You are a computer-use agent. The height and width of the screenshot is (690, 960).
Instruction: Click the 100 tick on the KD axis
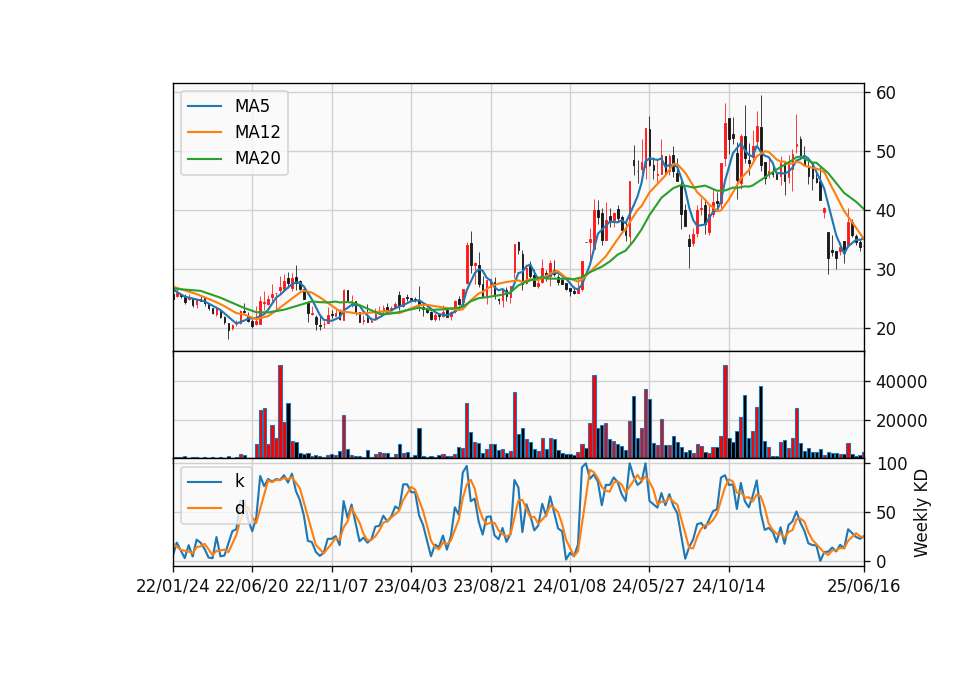point(891,464)
